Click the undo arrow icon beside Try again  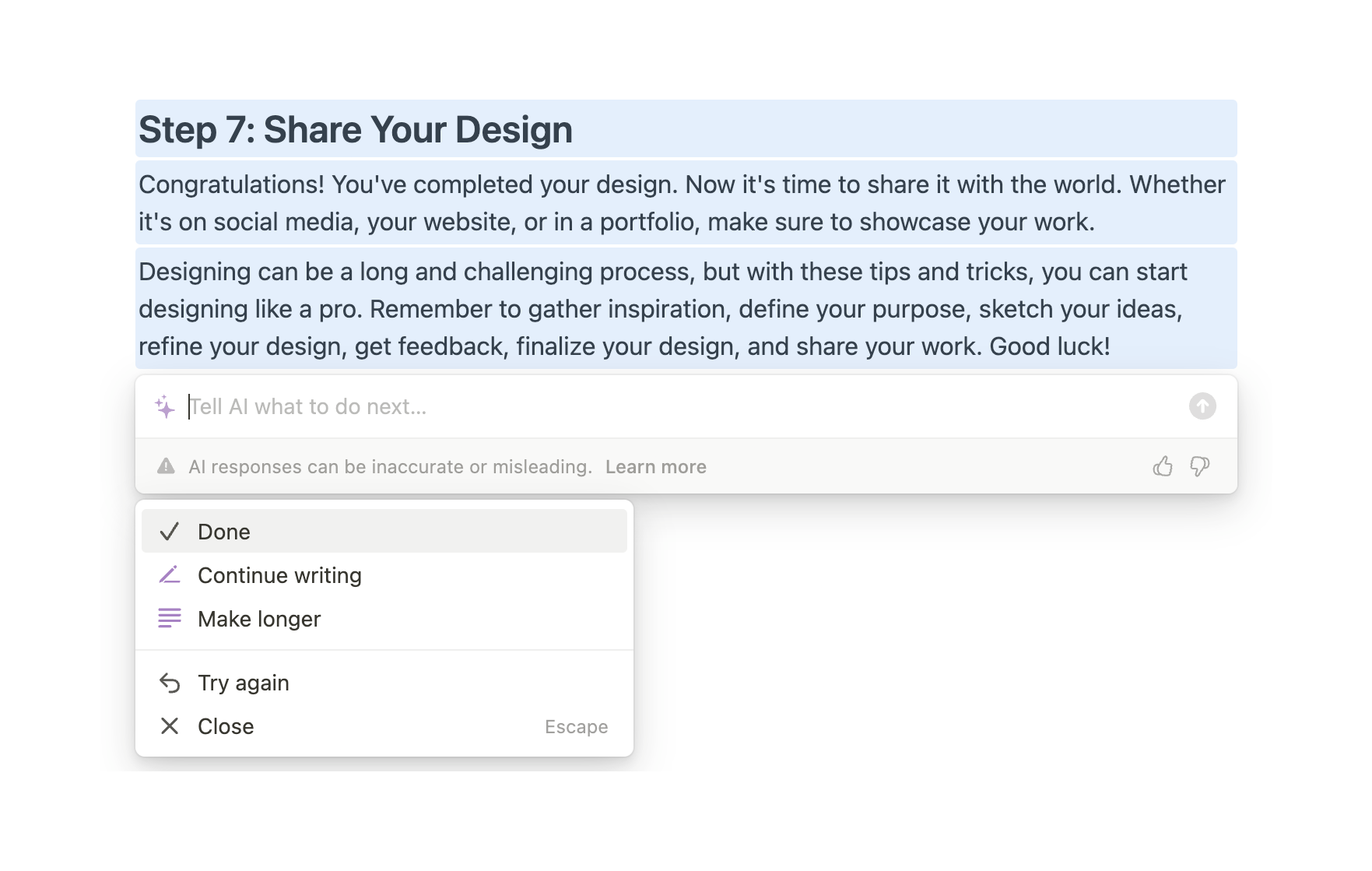click(x=169, y=683)
